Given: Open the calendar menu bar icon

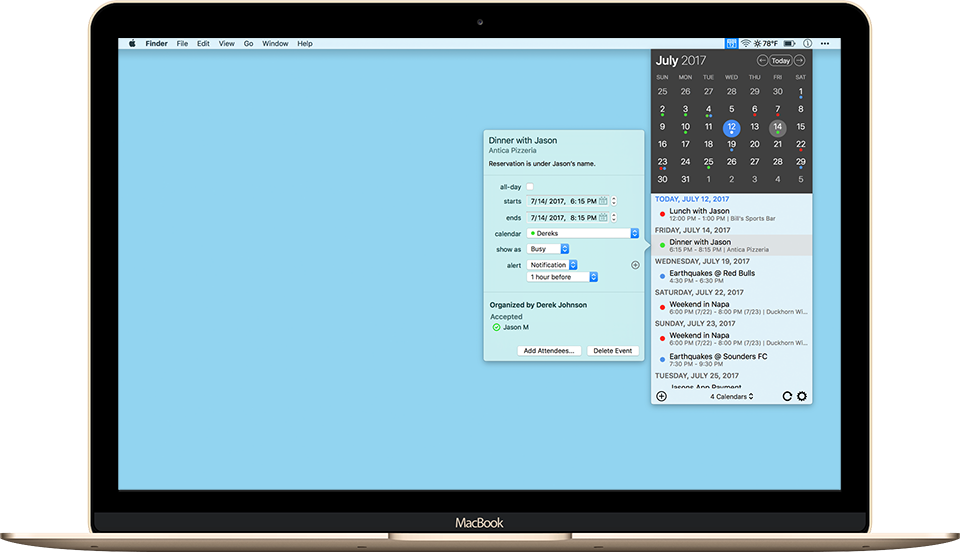Looking at the screenshot, I should [x=731, y=43].
